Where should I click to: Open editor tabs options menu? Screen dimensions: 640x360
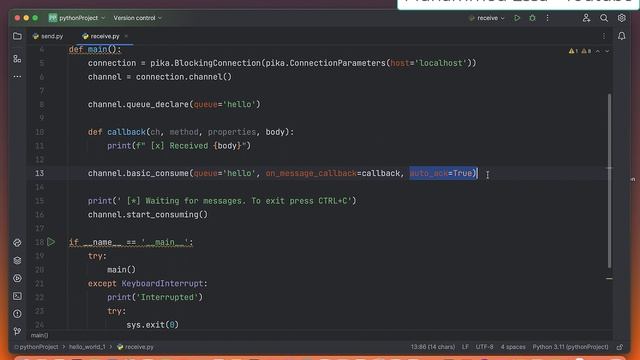click(x=604, y=36)
